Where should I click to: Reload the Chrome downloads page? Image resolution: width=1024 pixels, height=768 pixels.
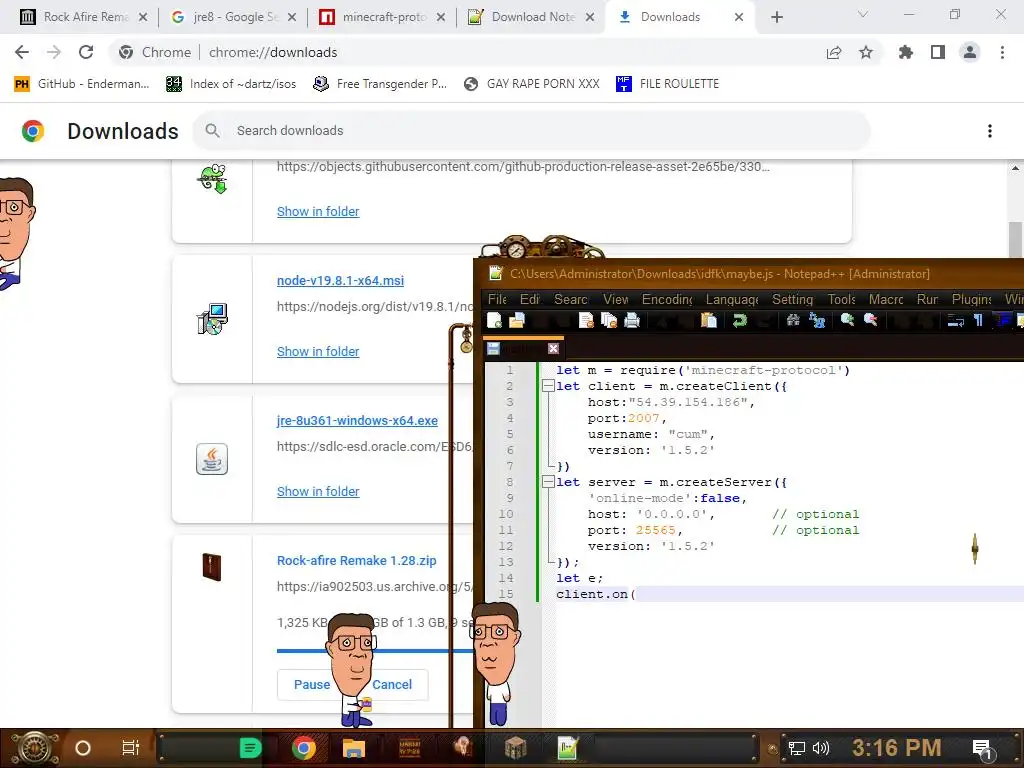86,52
